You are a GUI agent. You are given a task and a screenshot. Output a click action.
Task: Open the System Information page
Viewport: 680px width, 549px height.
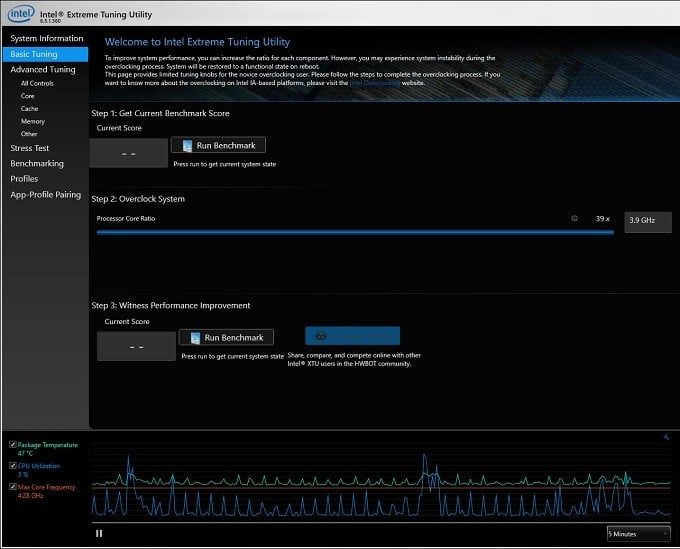point(46,38)
